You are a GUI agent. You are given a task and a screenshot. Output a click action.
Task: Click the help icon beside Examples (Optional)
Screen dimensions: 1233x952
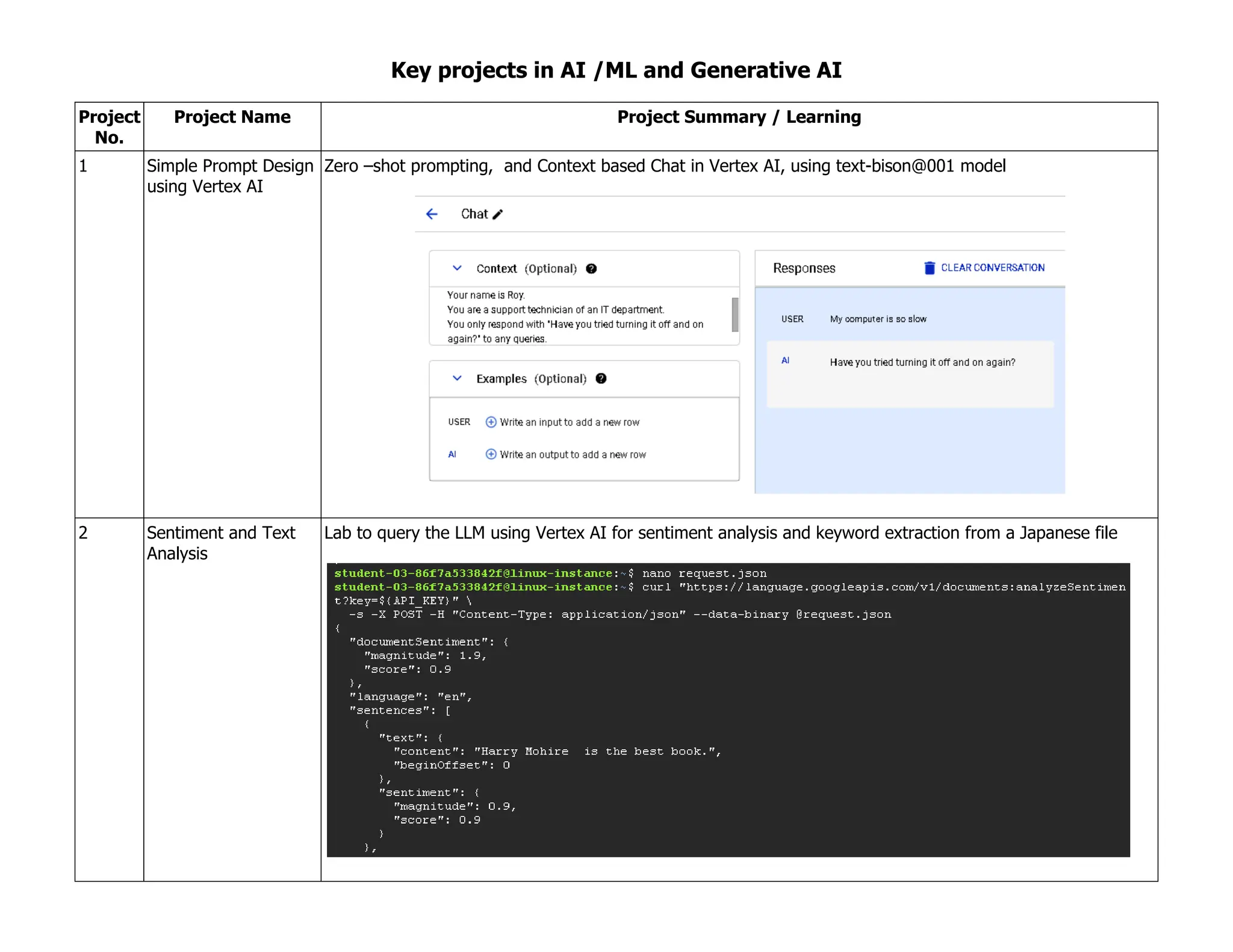[601, 379]
